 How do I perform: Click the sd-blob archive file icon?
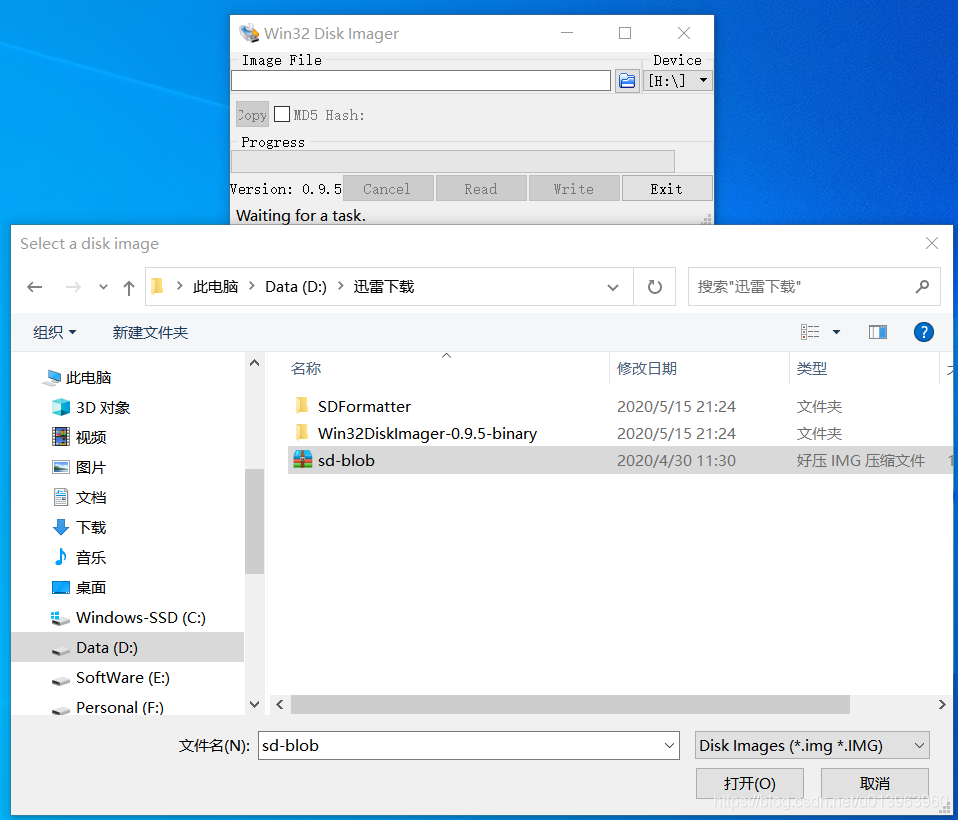coord(302,459)
